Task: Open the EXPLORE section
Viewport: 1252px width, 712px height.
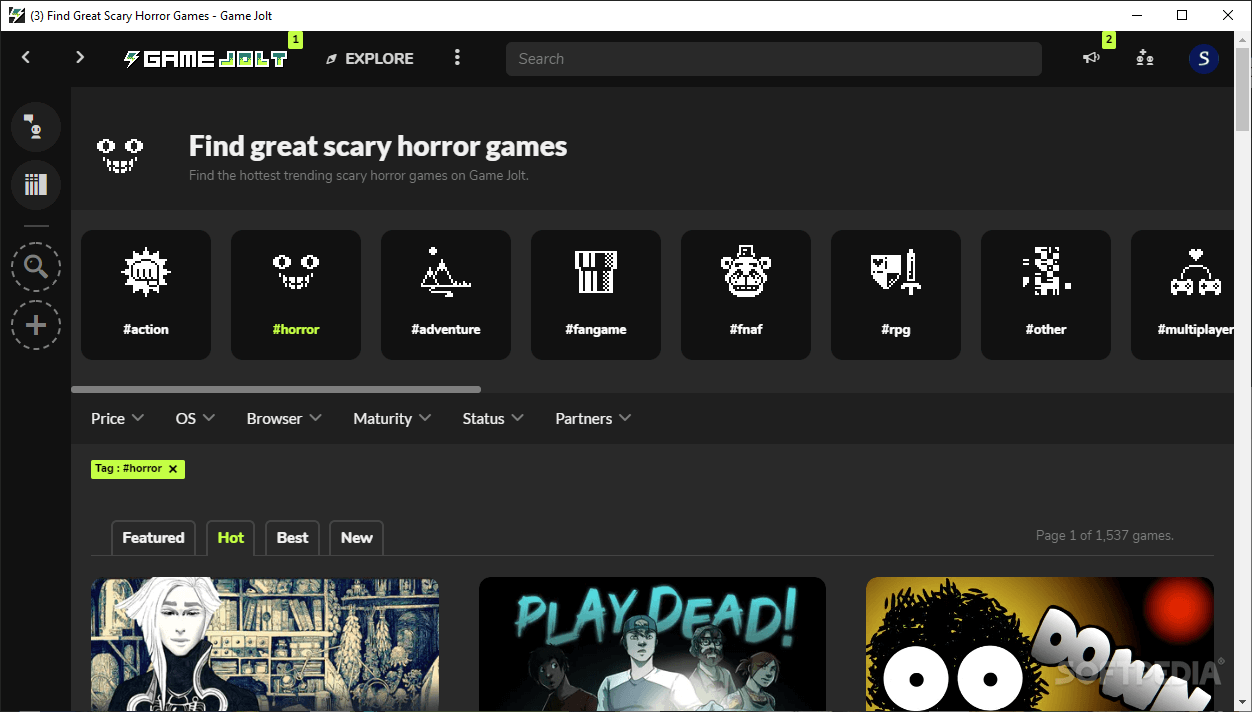Action: (369, 58)
